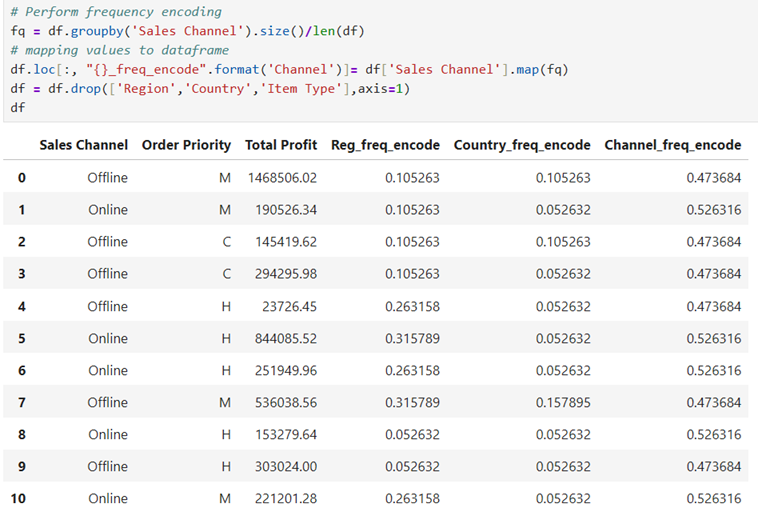Place cursor in the df.drop code line
This screenshot has height=520, width=759.
point(210,89)
